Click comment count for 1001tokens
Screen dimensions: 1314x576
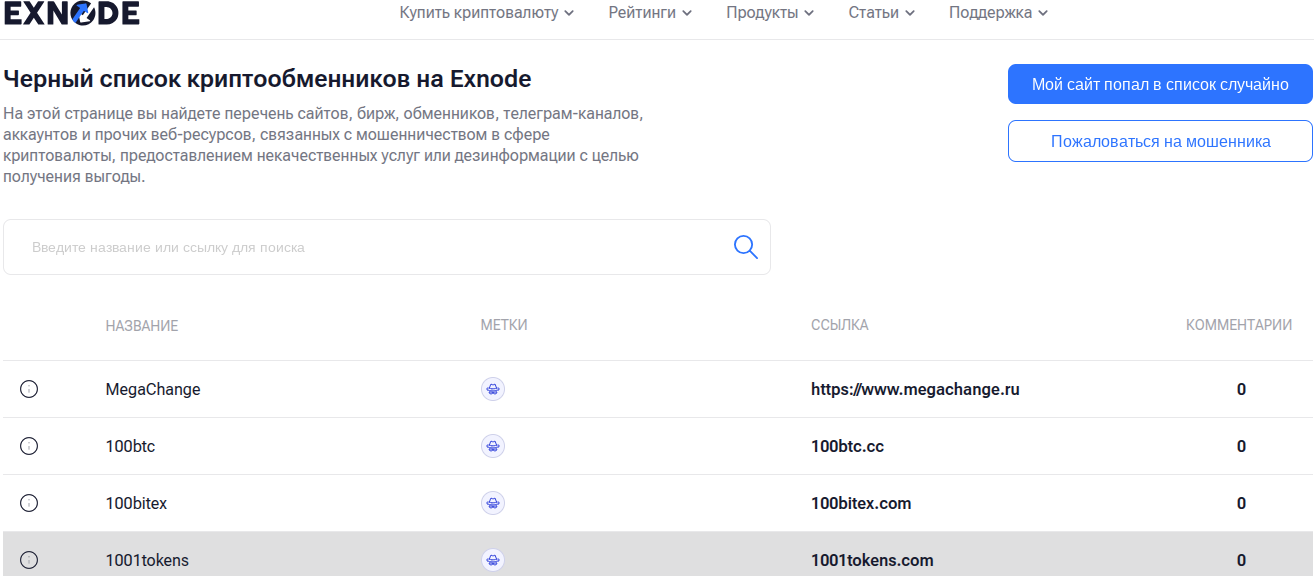[x=1241, y=560]
